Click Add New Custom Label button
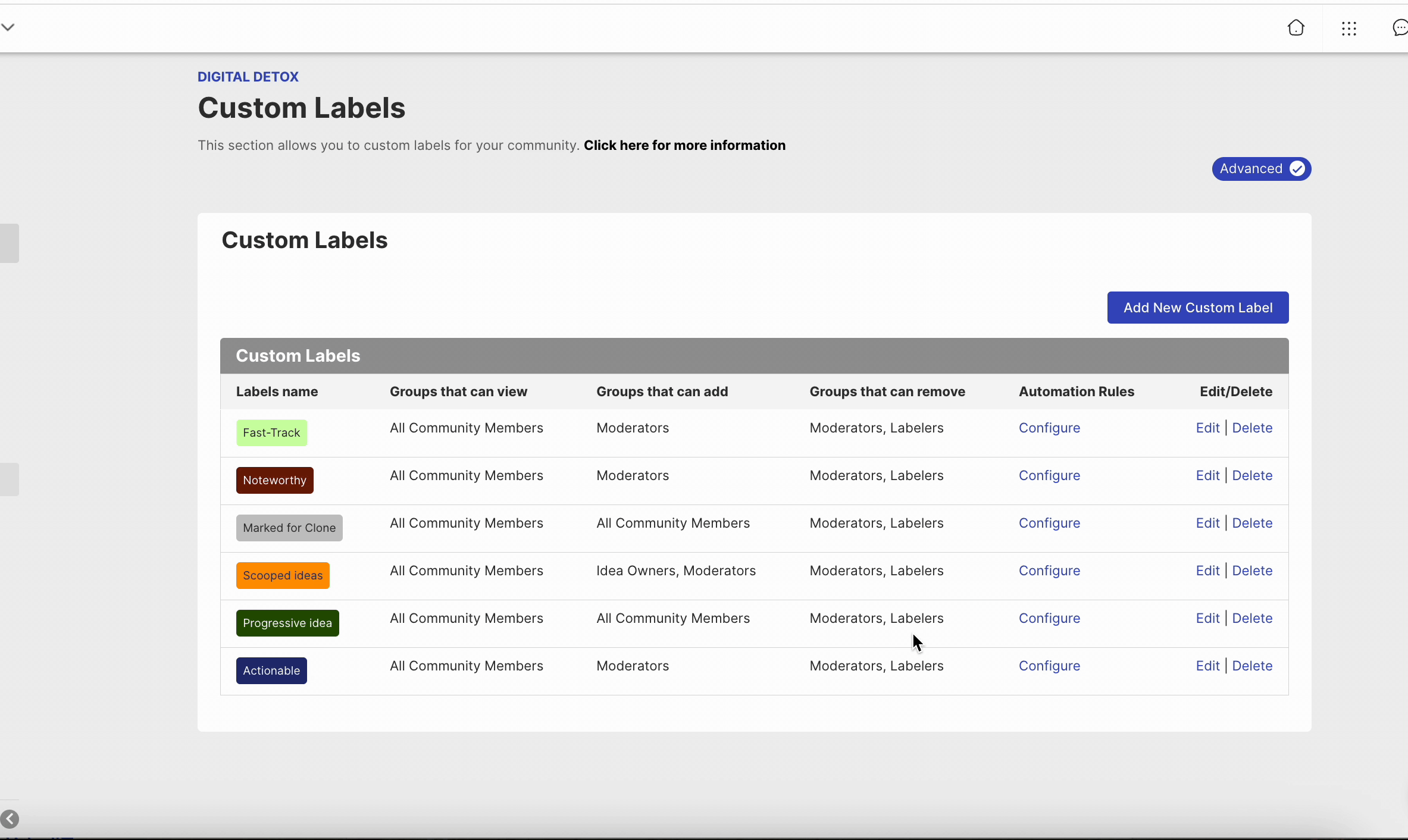Viewport: 1408px width, 840px height. point(1198,308)
